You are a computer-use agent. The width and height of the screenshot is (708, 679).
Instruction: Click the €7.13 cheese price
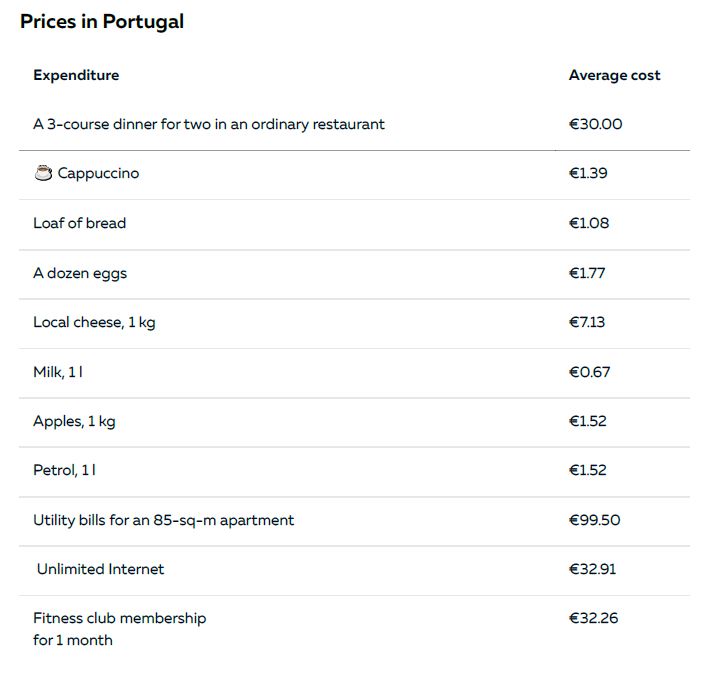tap(587, 322)
